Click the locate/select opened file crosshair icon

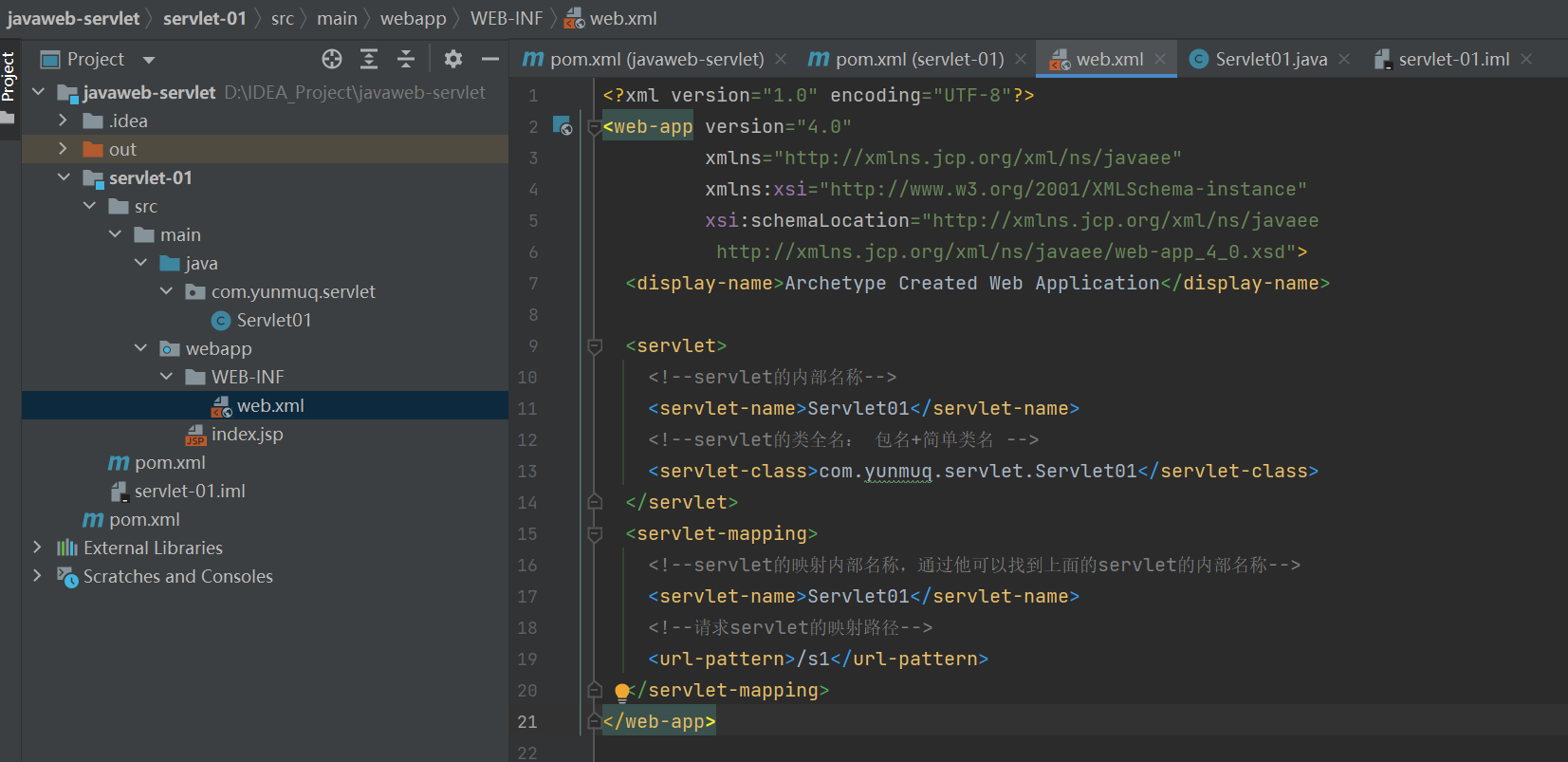pos(331,59)
